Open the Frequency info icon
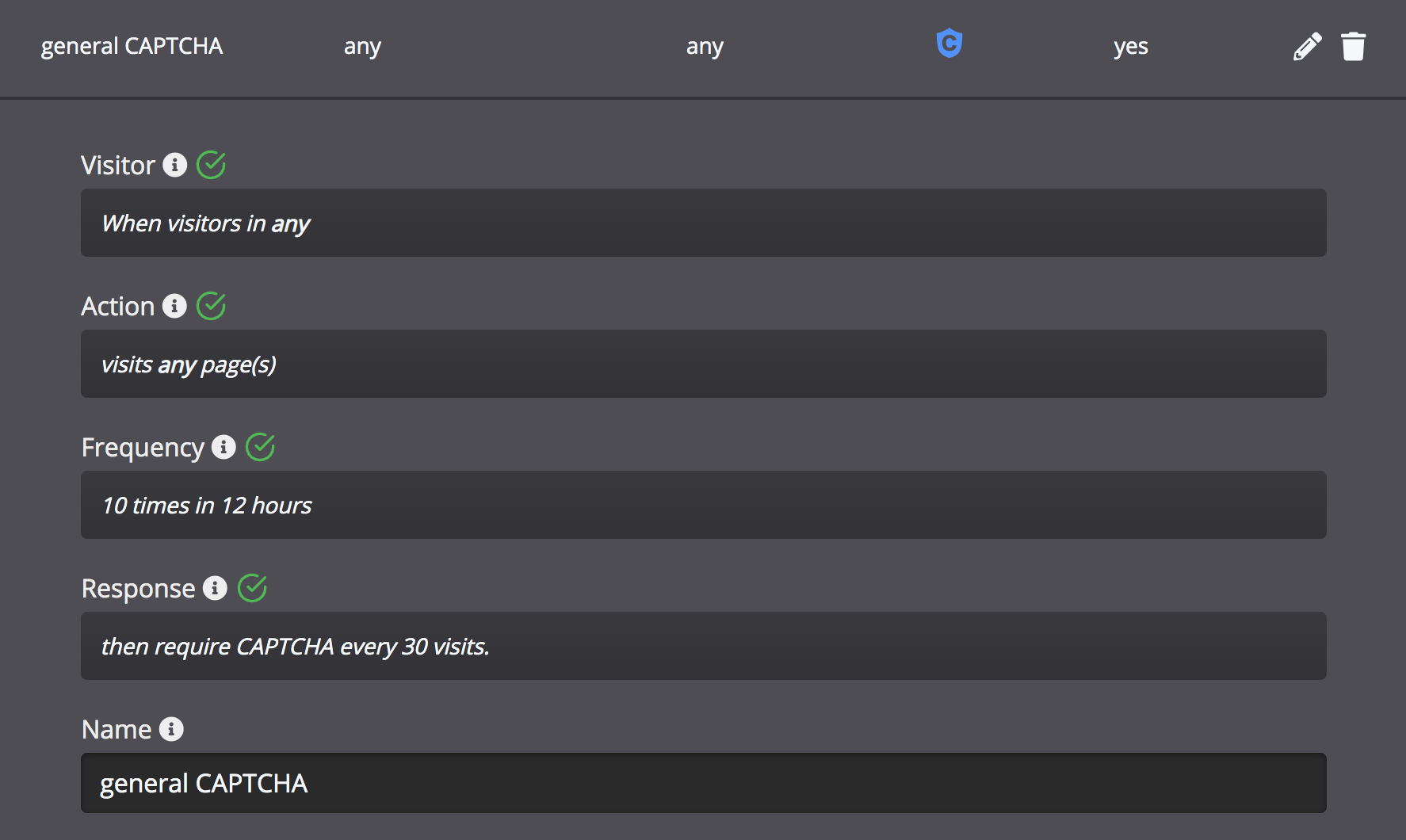This screenshot has height=840, width=1406. [x=224, y=447]
